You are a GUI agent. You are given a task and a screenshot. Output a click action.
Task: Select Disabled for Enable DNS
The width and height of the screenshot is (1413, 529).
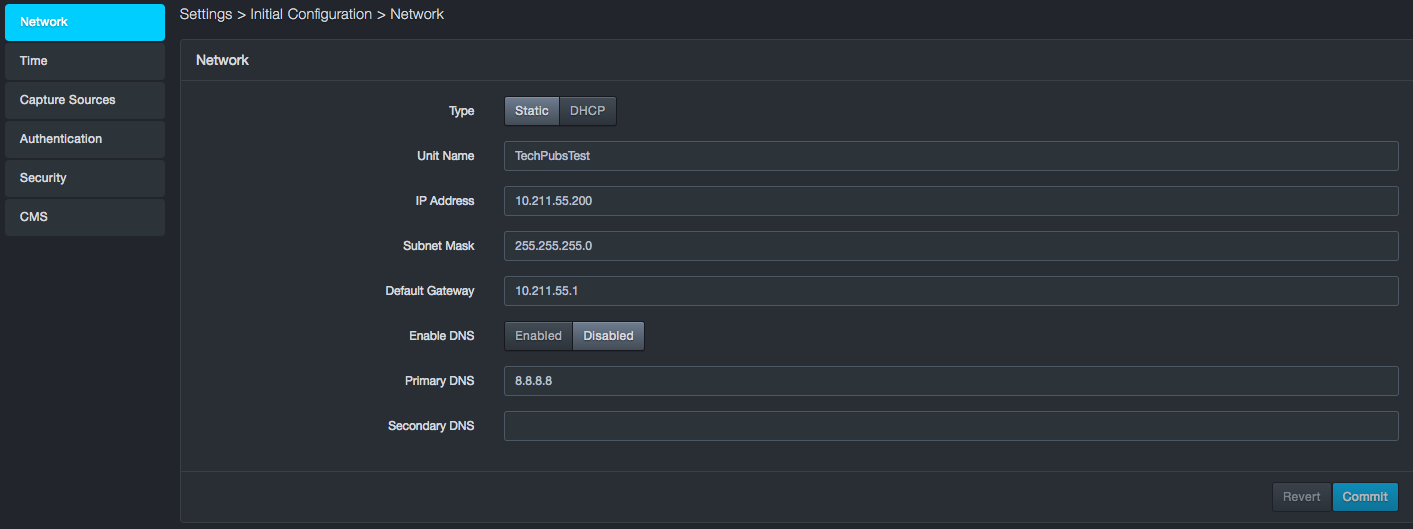(608, 336)
